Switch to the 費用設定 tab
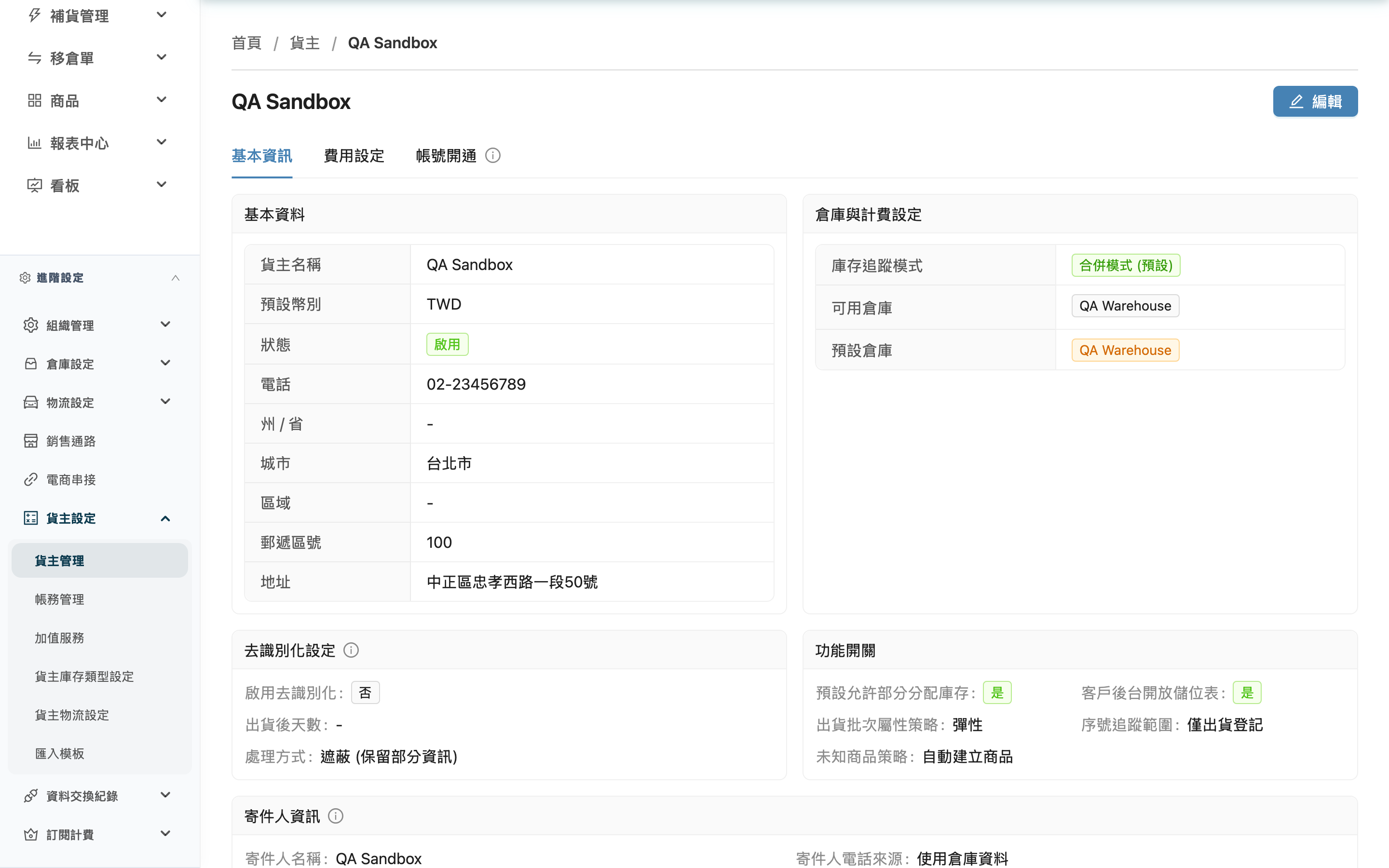This screenshot has width=1389, height=868. point(354,156)
